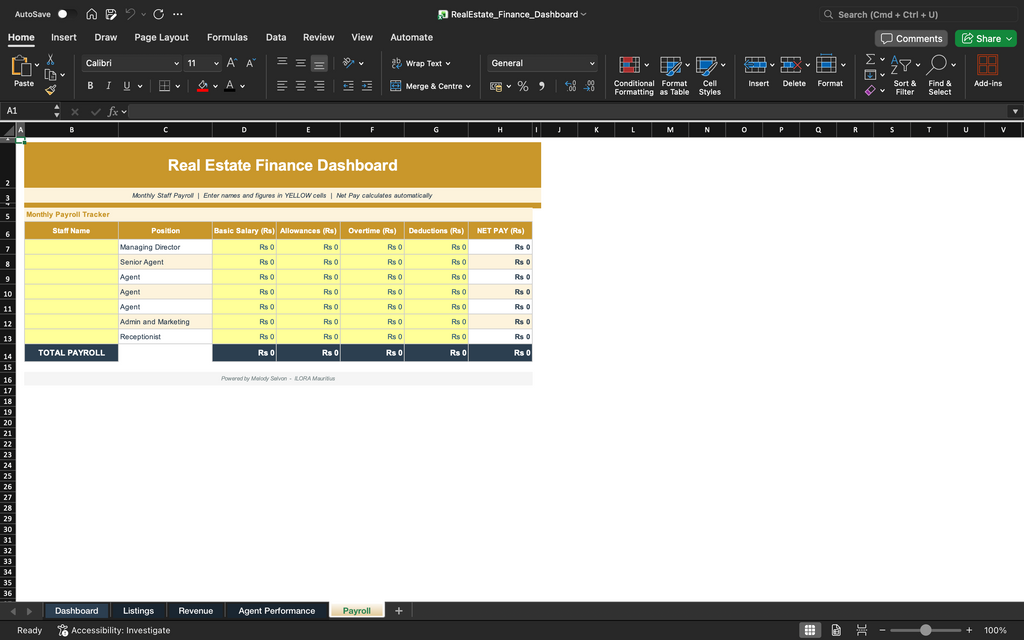The height and width of the screenshot is (640, 1024).
Task: Toggle Italic formatting
Action: click(x=108, y=86)
